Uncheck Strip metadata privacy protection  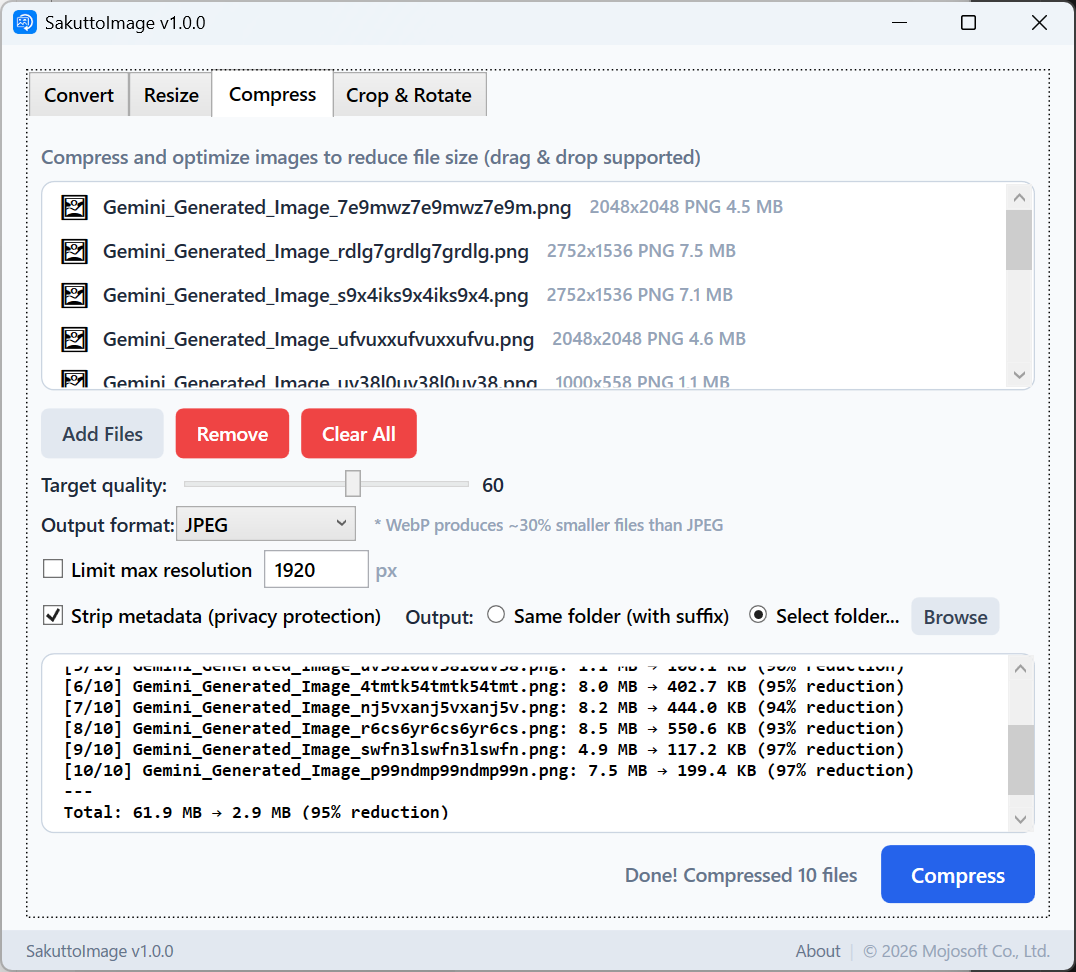click(53, 616)
